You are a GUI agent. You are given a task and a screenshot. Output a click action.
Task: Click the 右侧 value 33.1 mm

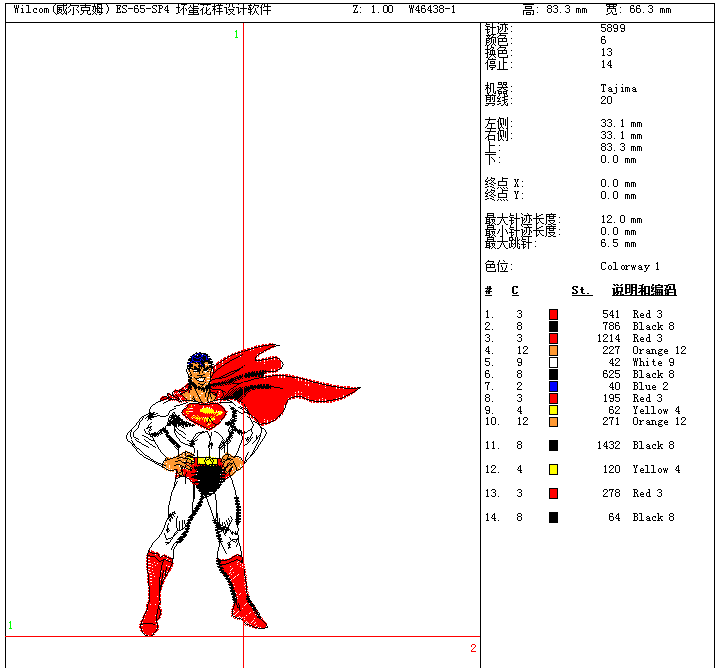point(621,136)
